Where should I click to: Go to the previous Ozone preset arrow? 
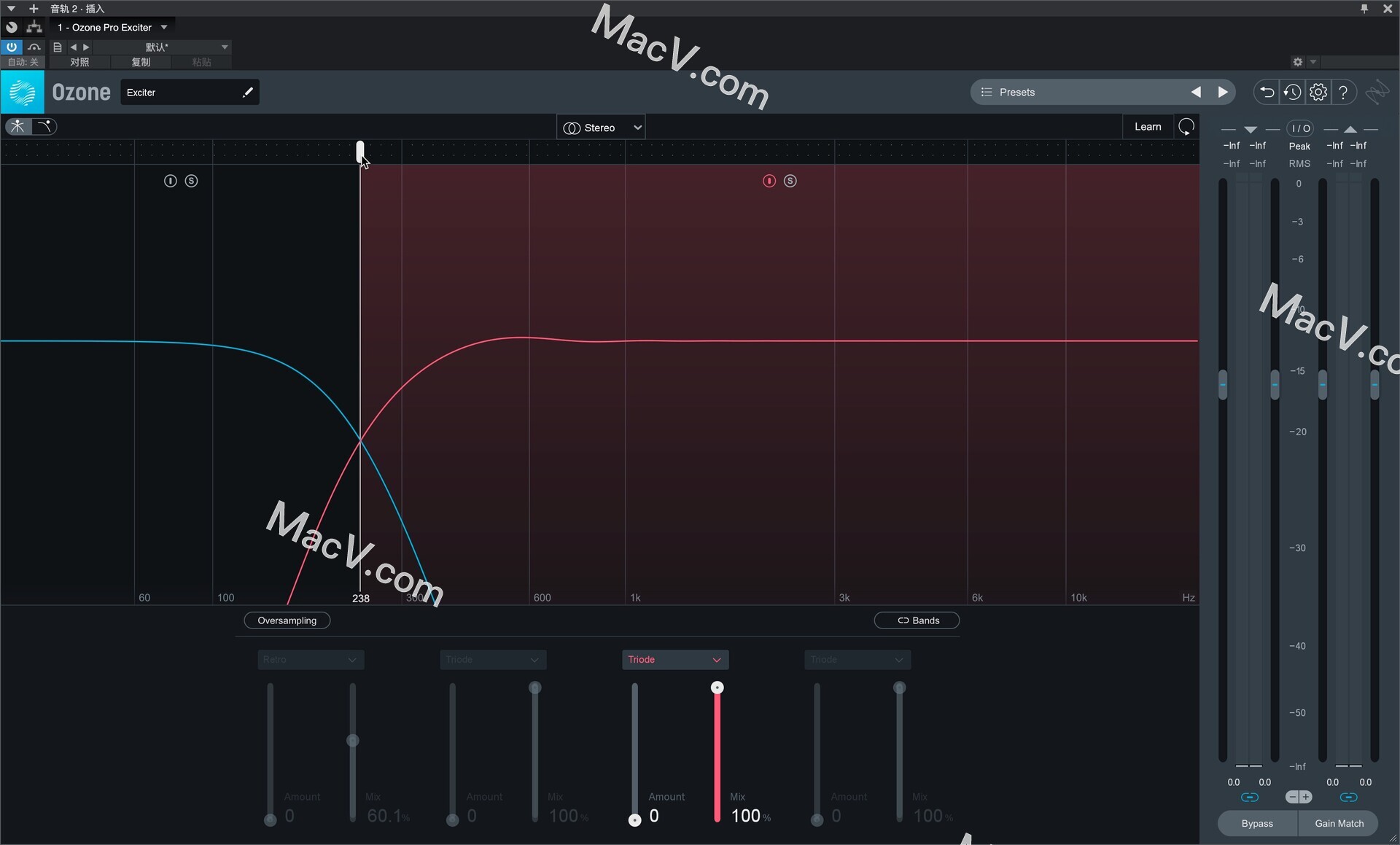1196,92
